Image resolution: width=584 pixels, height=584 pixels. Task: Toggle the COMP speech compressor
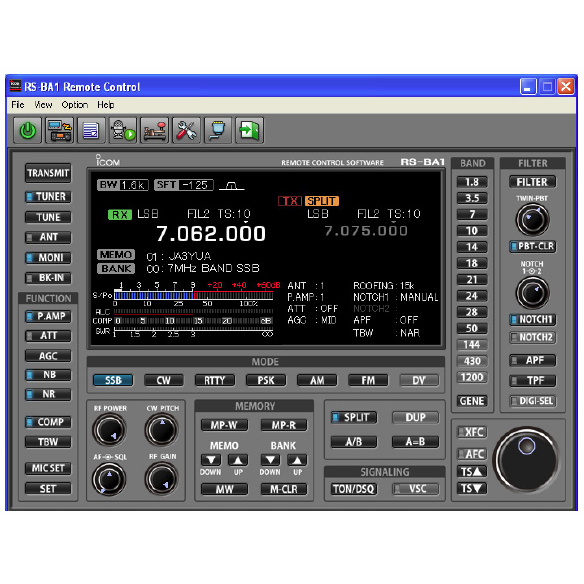tap(48, 422)
